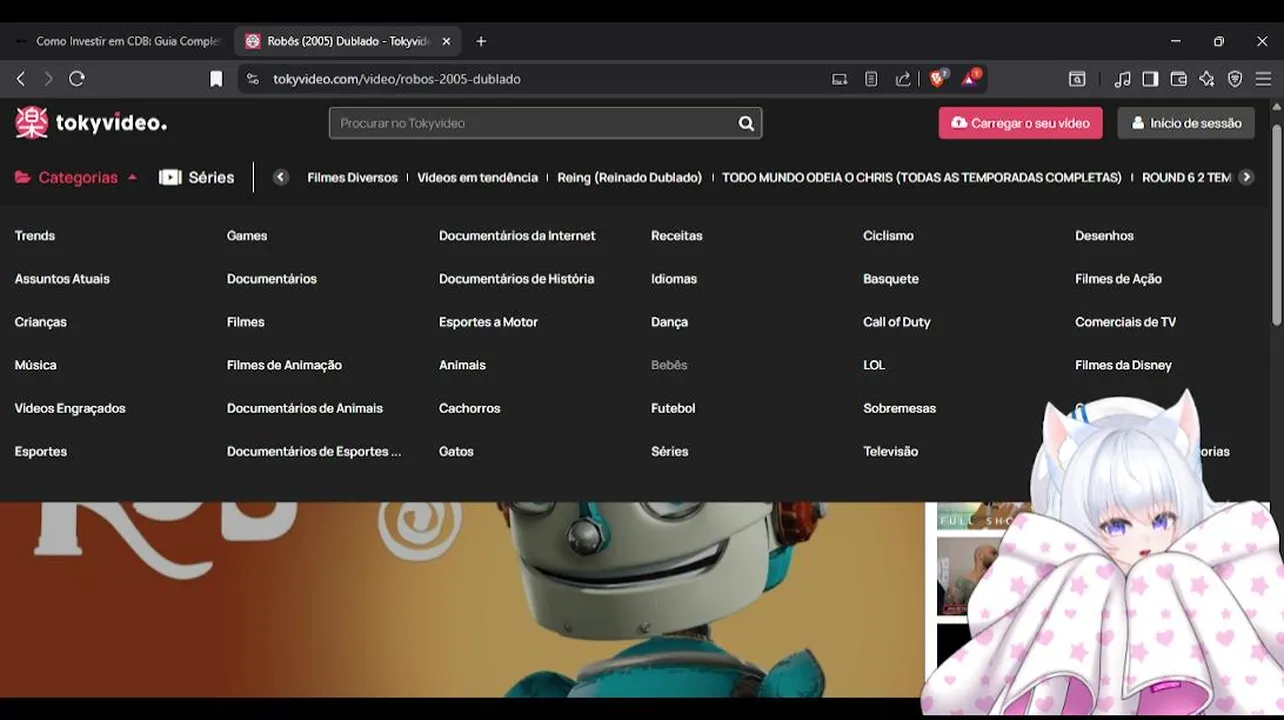Select Trends category
Viewport: 1284px width, 720px height.
tap(35, 236)
